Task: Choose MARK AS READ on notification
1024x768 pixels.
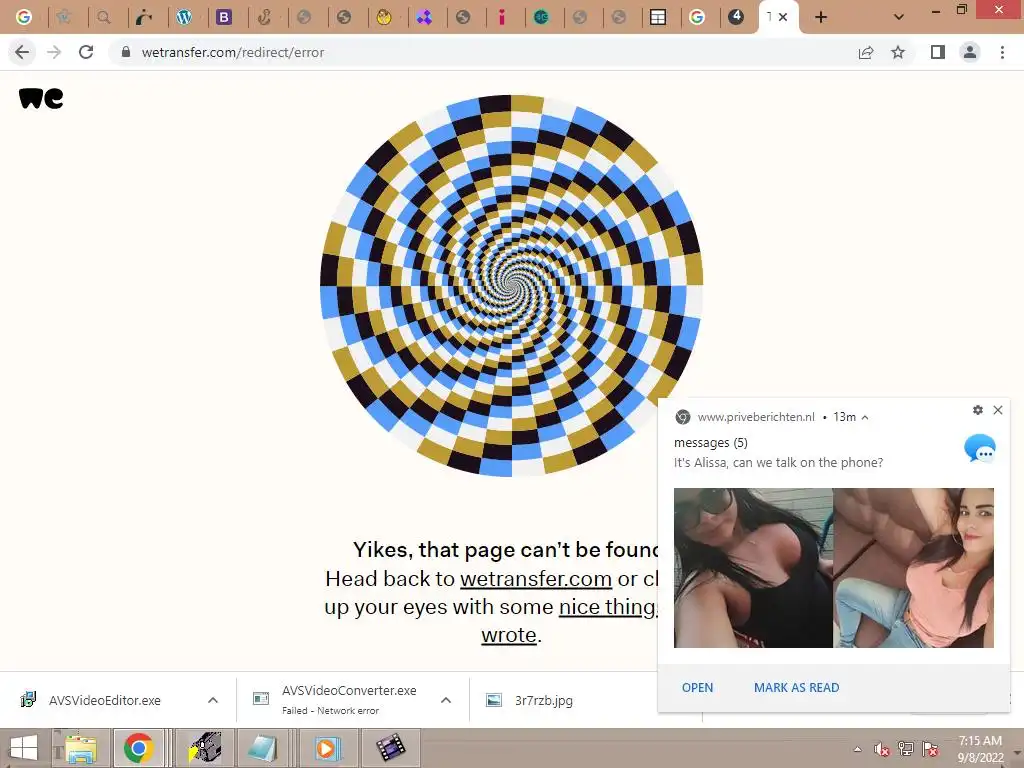Action: (797, 688)
